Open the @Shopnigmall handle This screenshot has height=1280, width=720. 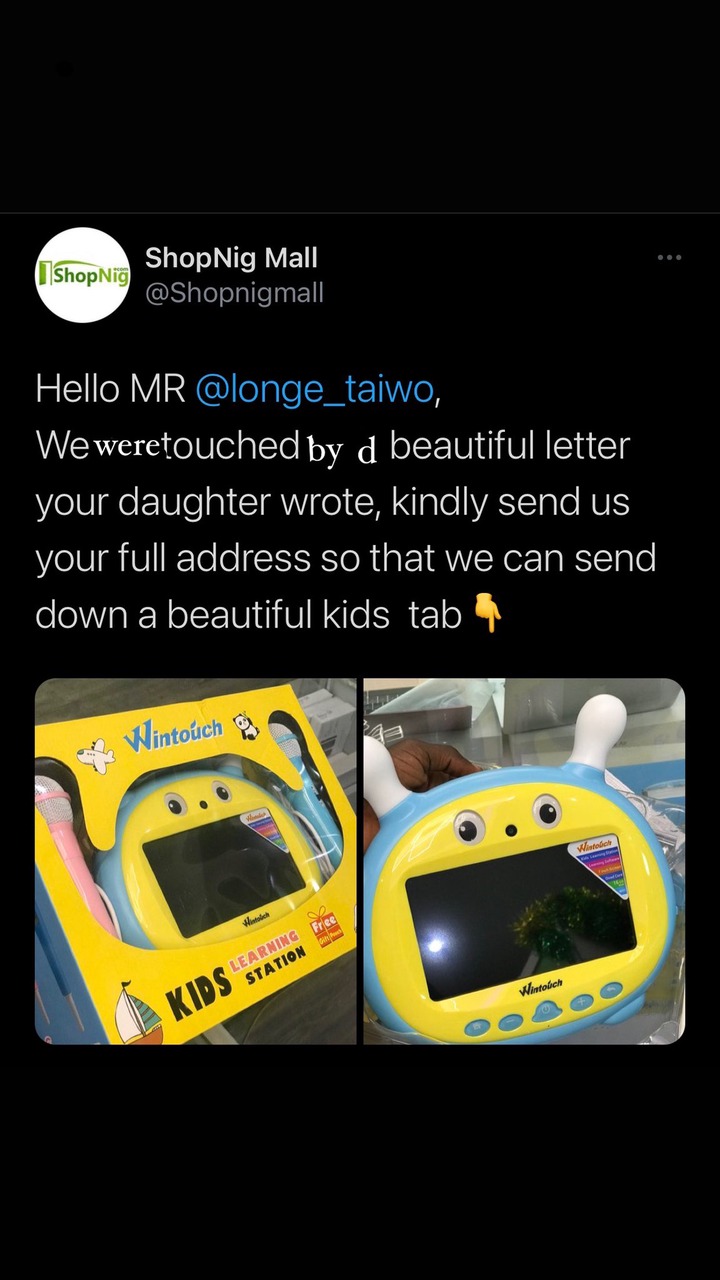[x=234, y=293]
